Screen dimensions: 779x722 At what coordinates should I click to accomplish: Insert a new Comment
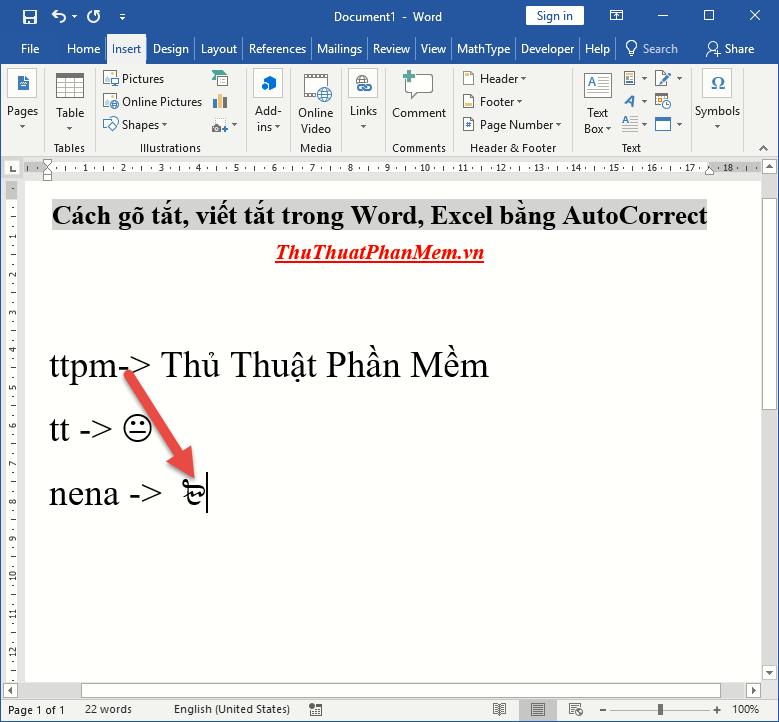click(x=419, y=96)
